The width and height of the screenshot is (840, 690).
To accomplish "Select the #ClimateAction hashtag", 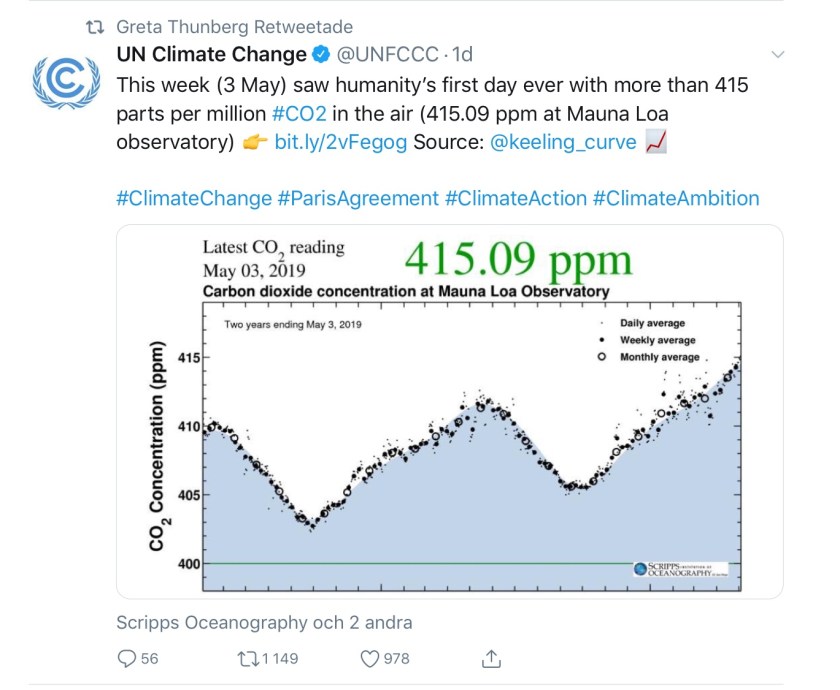I will point(516,198).
